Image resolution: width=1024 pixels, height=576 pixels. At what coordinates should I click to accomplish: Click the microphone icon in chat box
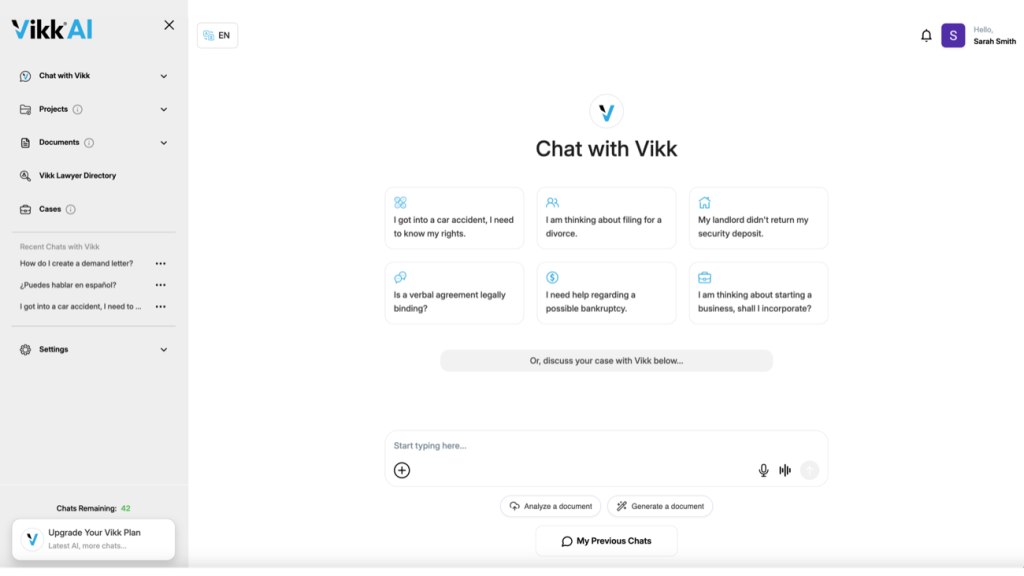(x=763, y=470)
